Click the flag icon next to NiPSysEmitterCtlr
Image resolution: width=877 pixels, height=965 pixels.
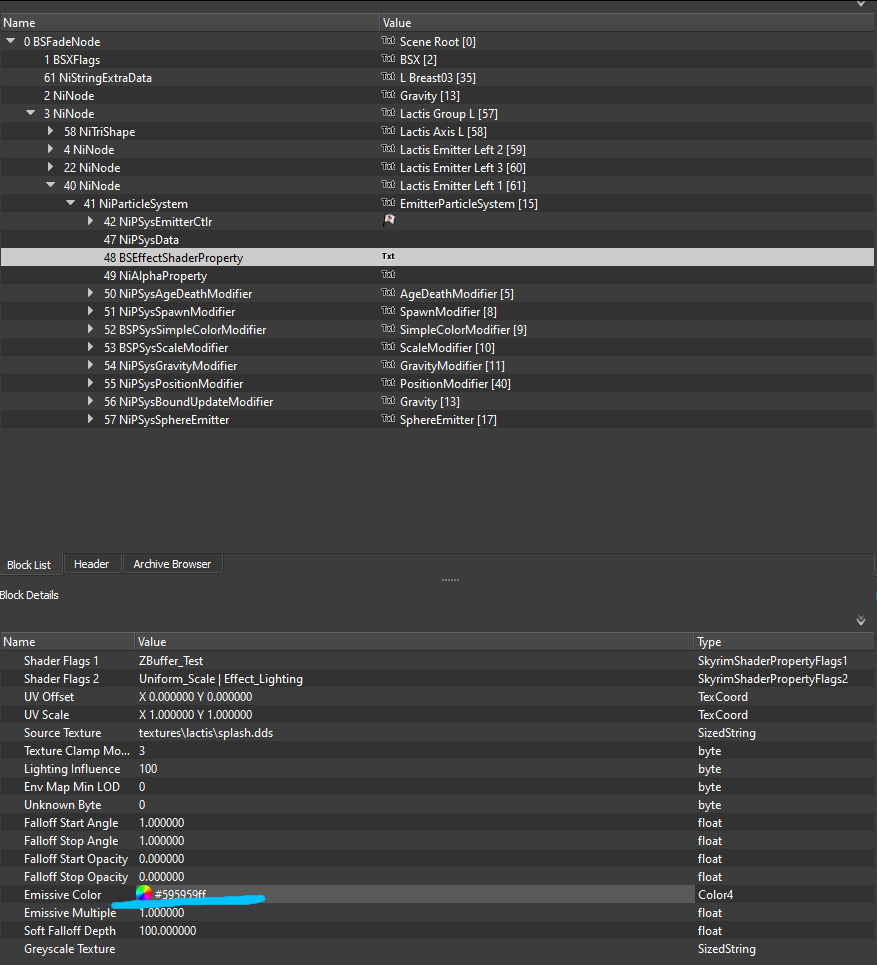coord(388,221)
